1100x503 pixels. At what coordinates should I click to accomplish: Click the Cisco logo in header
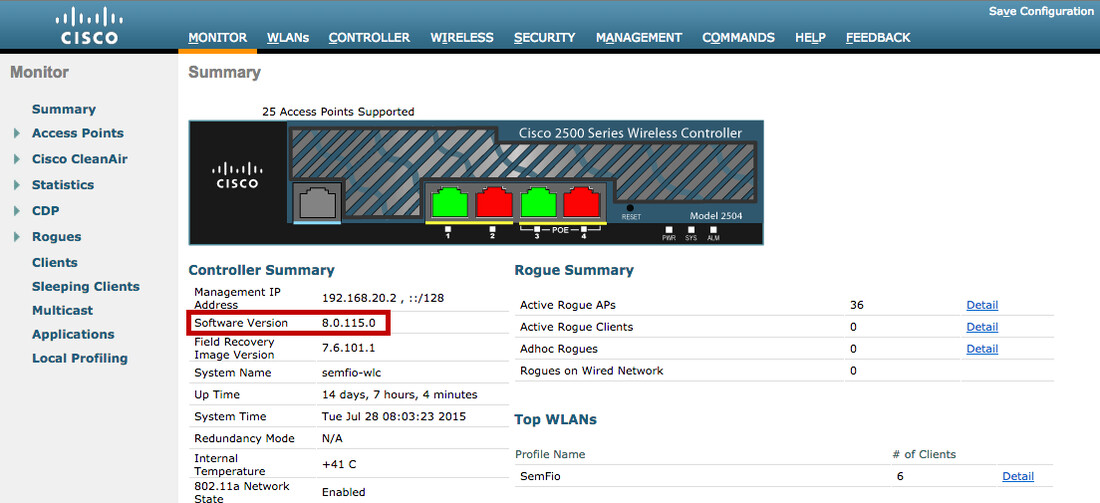pos(88,27)
